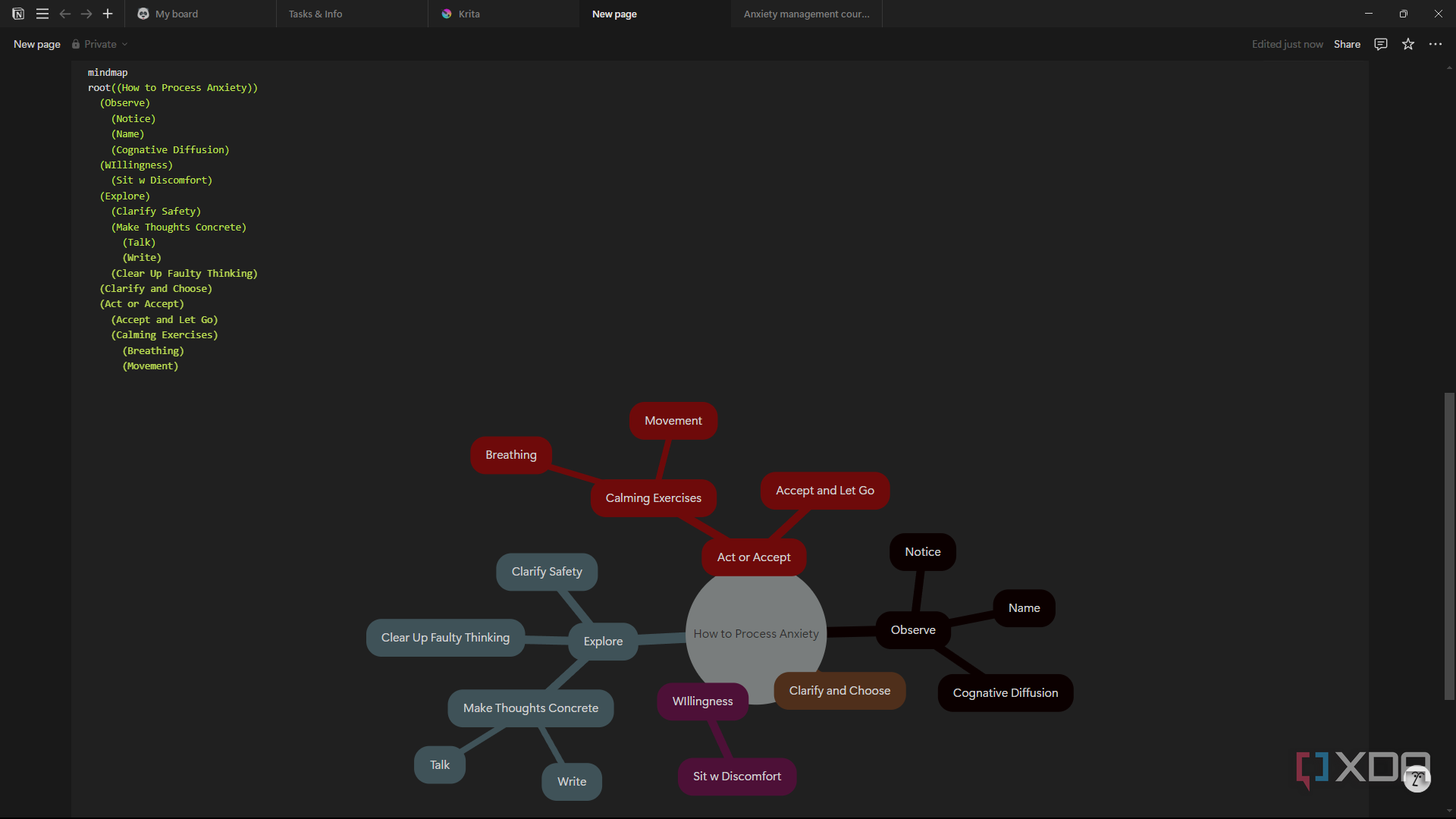1456x819 pixels.
Task: Click the 'mindmap' code line
Action: coord(108,73)
